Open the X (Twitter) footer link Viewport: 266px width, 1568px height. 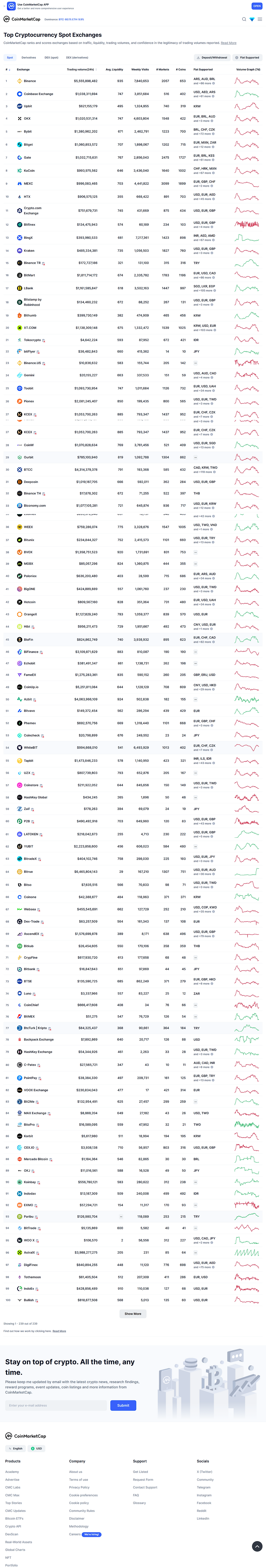[205, 1471]
